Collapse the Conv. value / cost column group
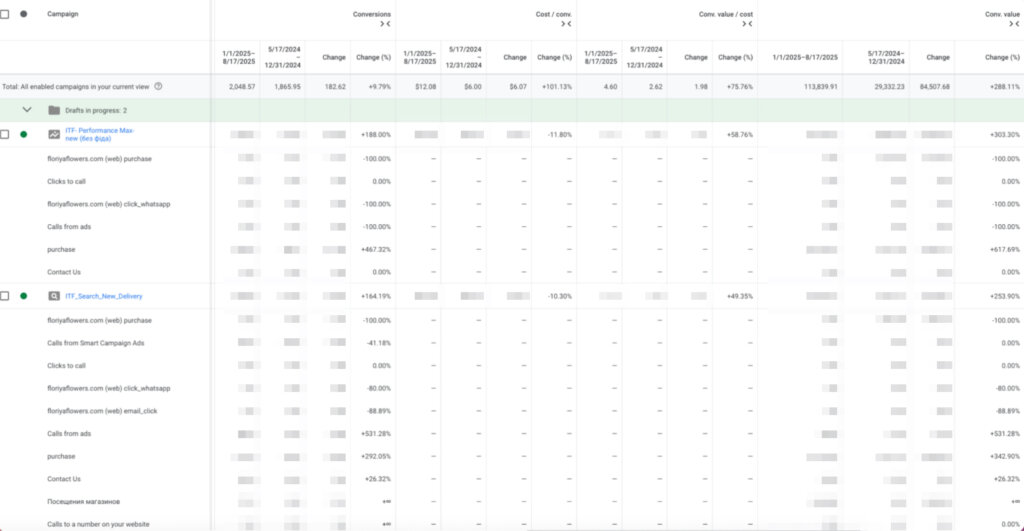Screen dimensions: 1024x531 [751, 24]
